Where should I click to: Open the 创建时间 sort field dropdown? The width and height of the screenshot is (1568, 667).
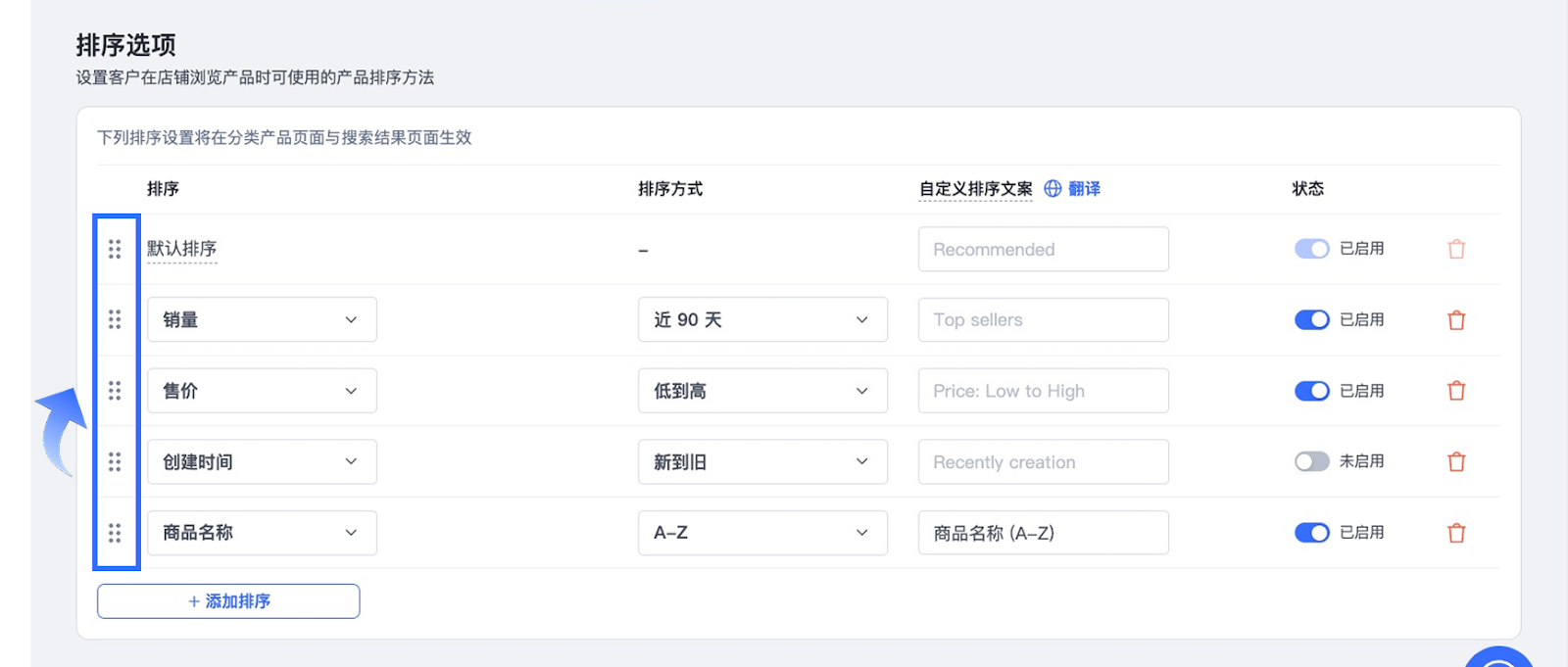(x=262, y=461)
